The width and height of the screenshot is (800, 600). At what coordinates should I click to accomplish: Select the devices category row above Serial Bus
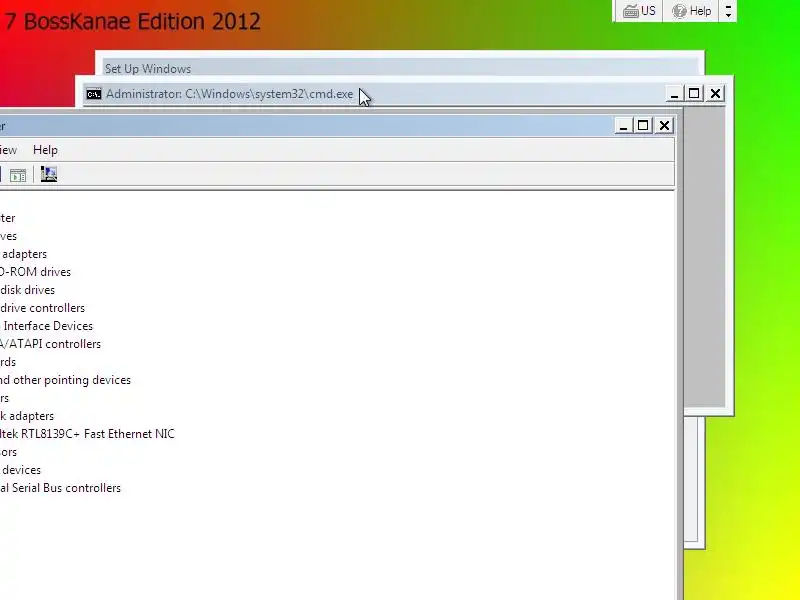coord(20,470)
